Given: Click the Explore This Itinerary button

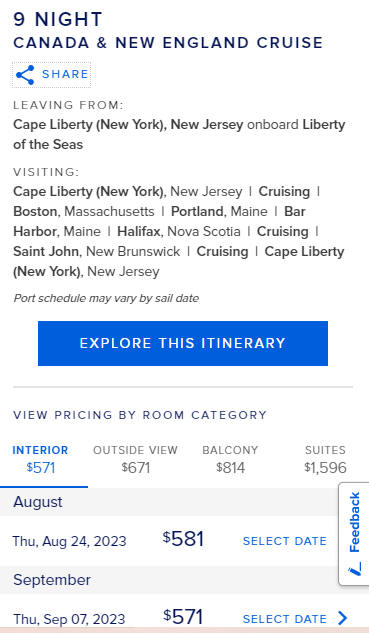Looking at the screenshot, I should pos(183,344).
